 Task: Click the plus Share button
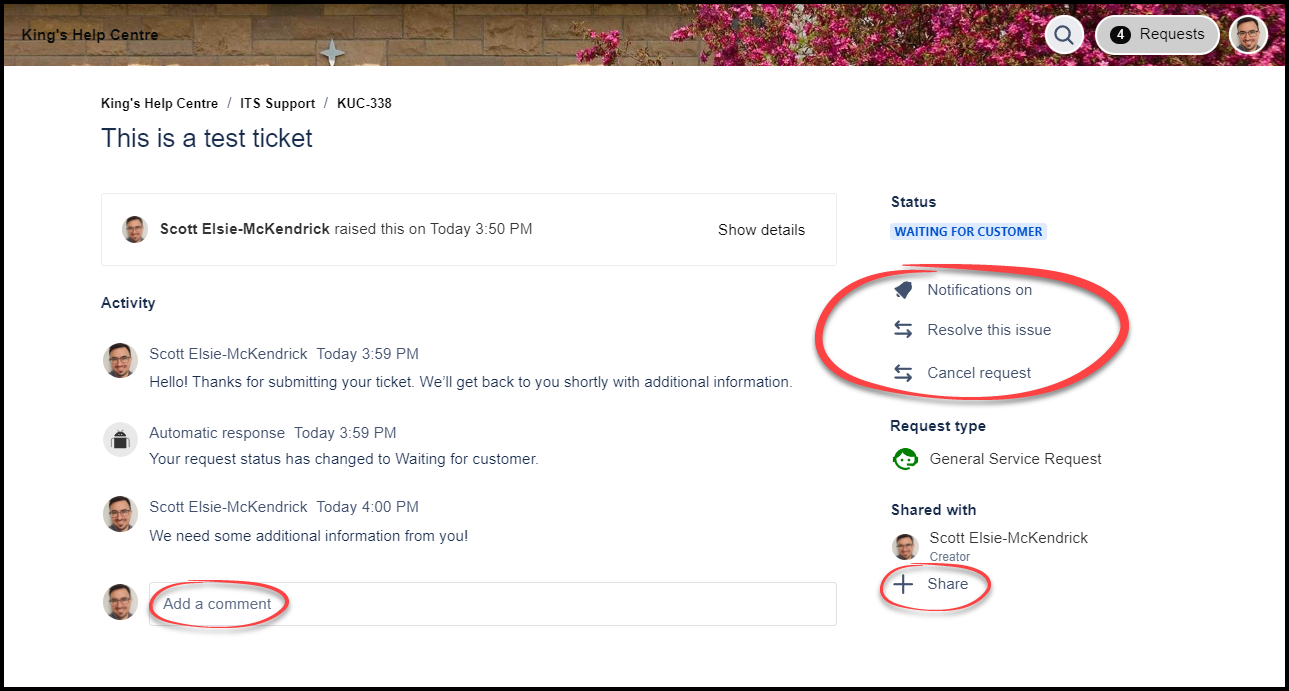pos(931,584)
